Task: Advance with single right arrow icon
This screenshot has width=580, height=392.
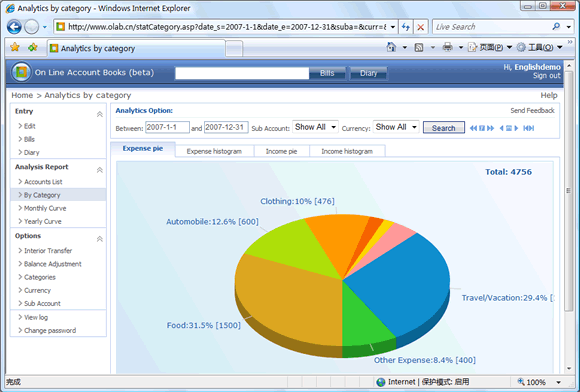Action: (516, 128)
